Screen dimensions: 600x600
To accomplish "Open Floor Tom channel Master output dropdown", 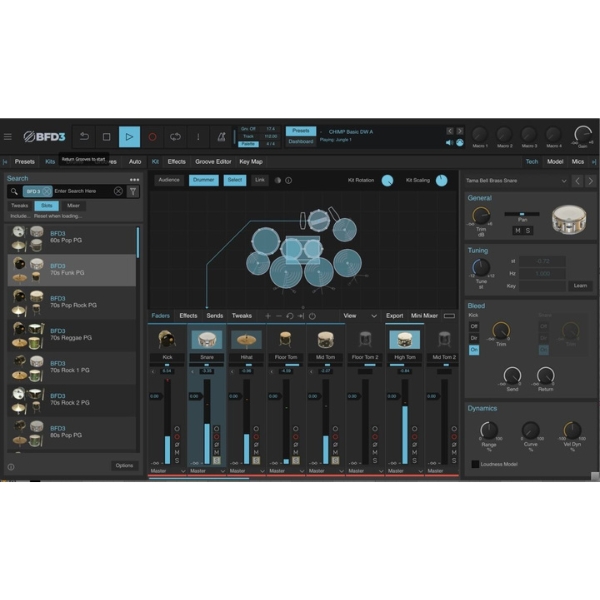I will (x=286, y=471).
